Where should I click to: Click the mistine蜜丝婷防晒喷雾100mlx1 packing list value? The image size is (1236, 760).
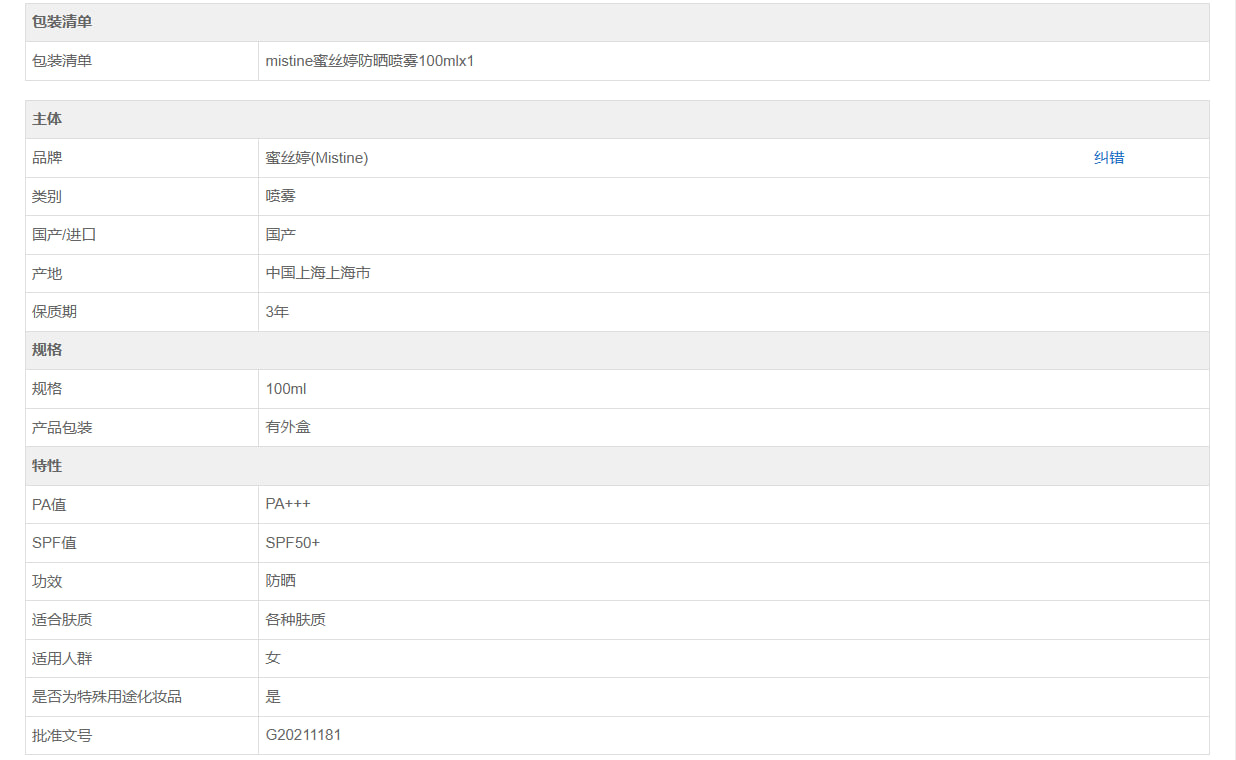(x=369, y=61)
